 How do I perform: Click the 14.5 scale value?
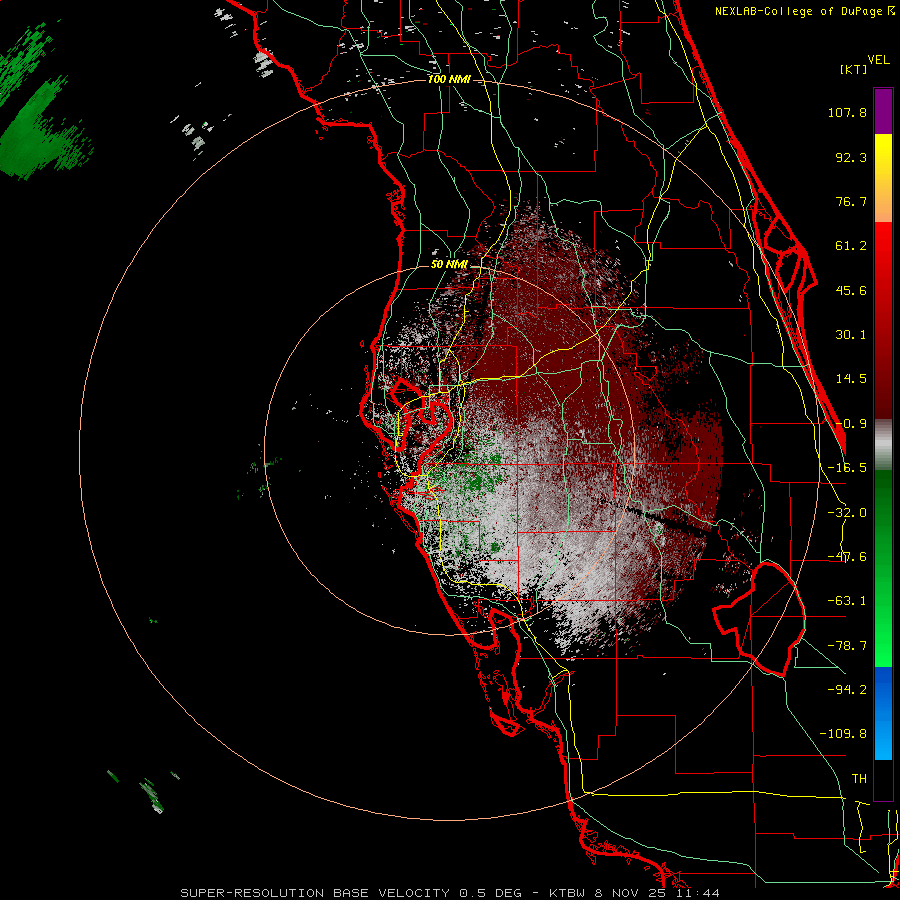pos(851,379)
